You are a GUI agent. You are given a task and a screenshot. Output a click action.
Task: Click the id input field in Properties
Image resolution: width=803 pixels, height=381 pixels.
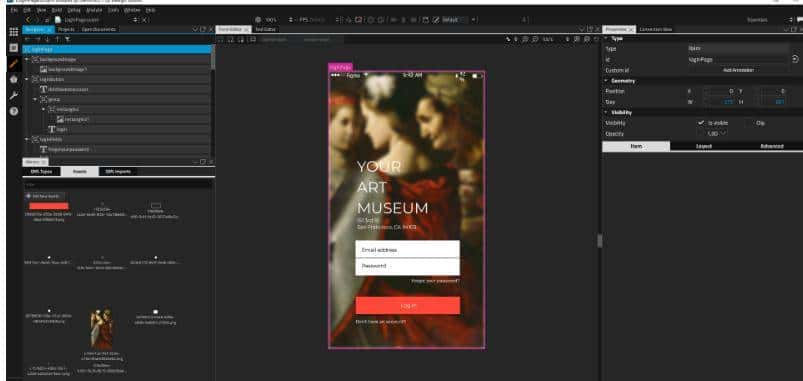[737, 59]
